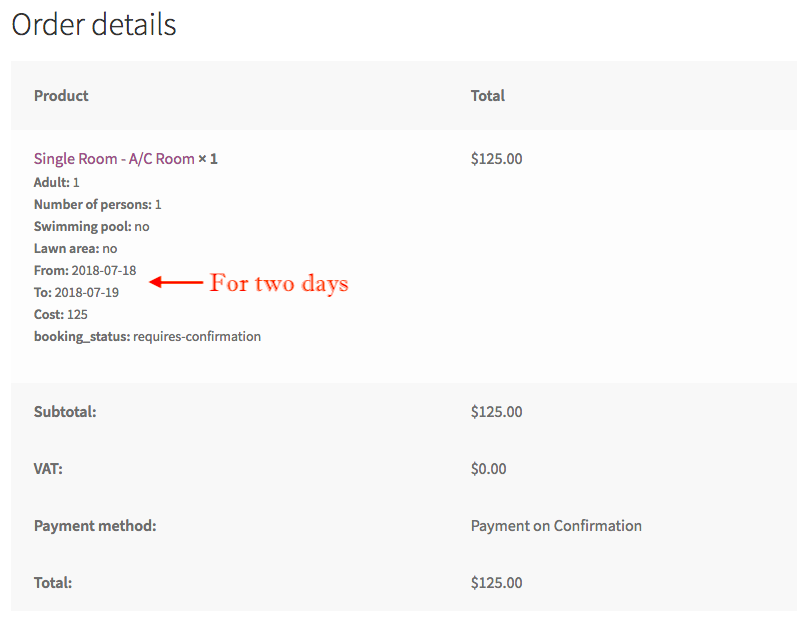Click the Lawn area: no entry
The height and width of the screenshot is (623, 811).
(x=76, y=249)
